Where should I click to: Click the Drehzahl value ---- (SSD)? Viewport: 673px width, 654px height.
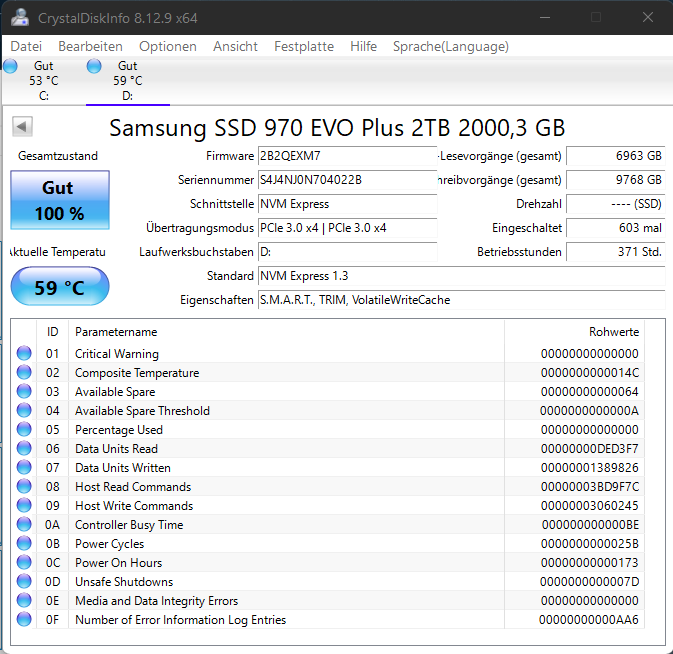[615, 204]
